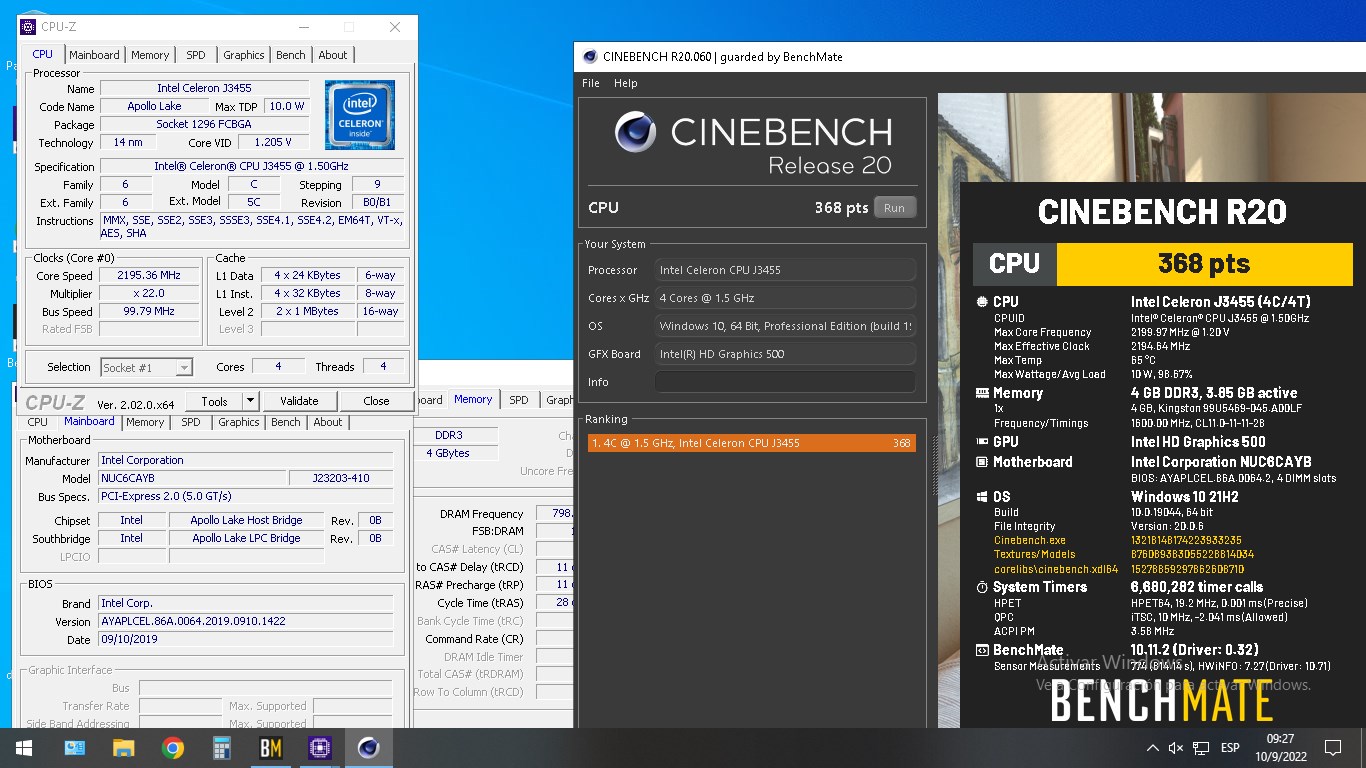Open the Socket #1 selection dropdown

point(147,367)
